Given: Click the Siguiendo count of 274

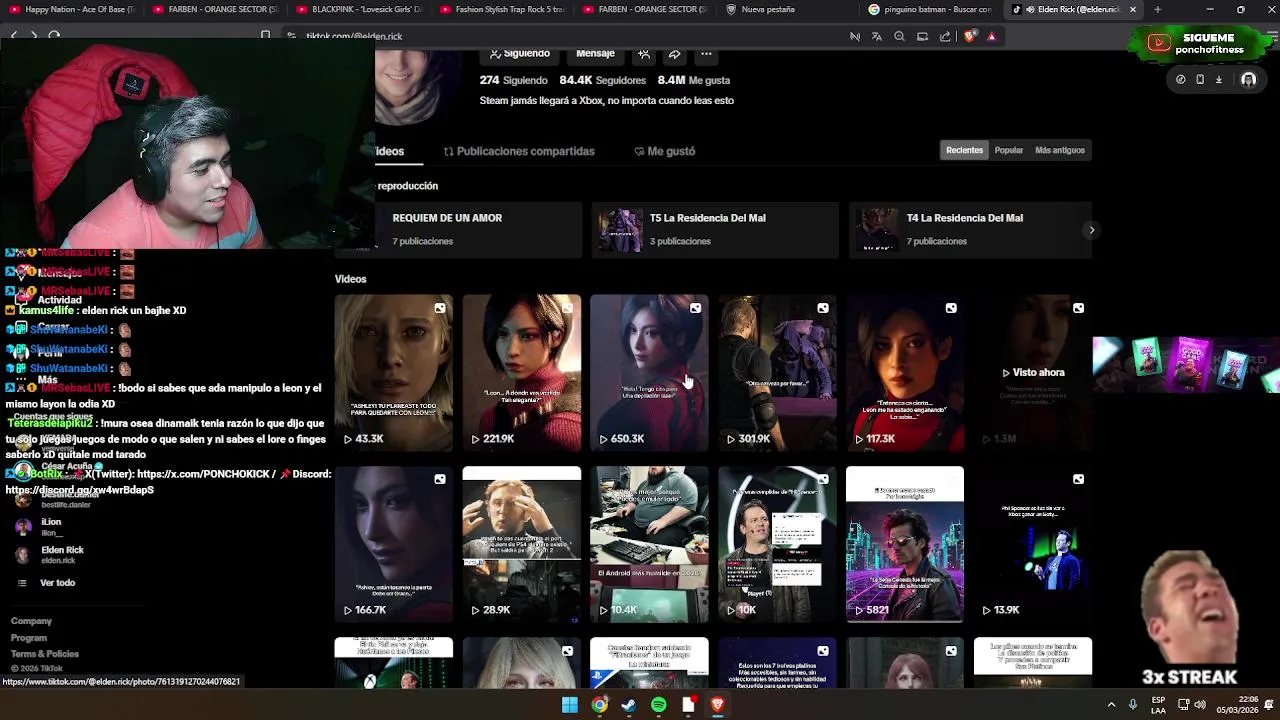Looking at the screenshot, I should tap(513, 80).
